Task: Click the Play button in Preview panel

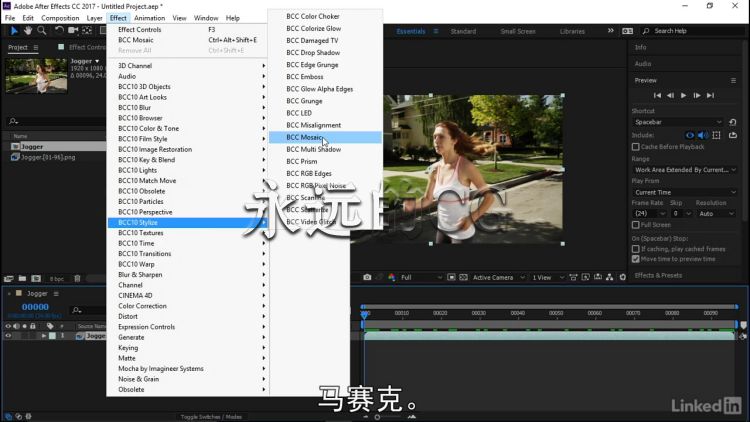Action: pos(684,95)
